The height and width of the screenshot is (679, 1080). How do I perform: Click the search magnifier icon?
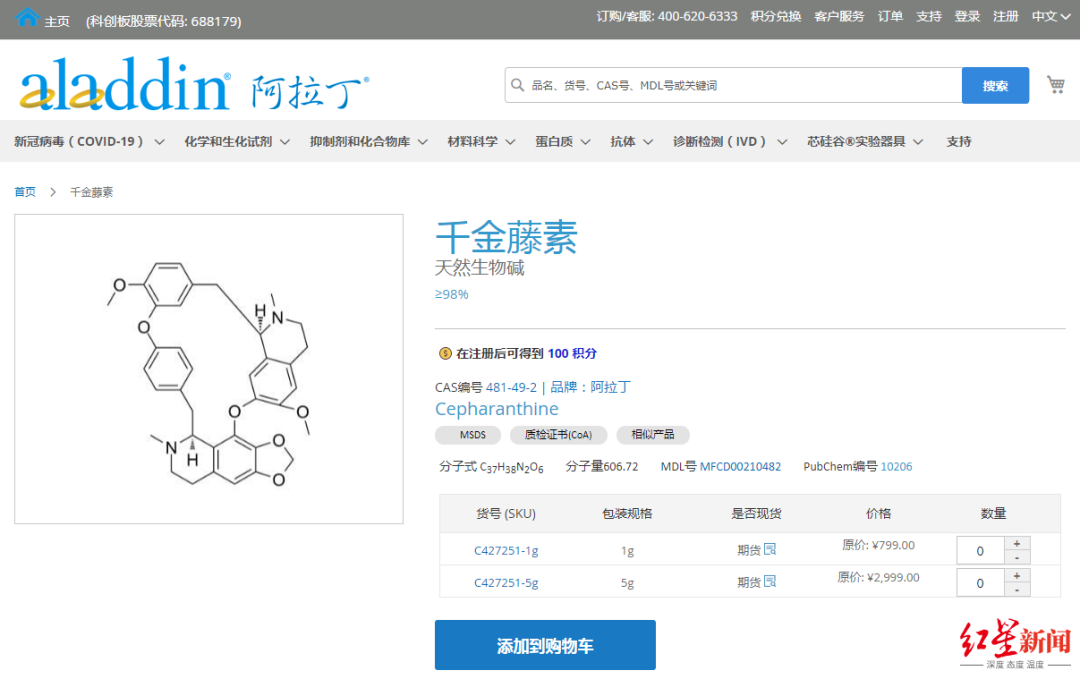coord(517,85)
